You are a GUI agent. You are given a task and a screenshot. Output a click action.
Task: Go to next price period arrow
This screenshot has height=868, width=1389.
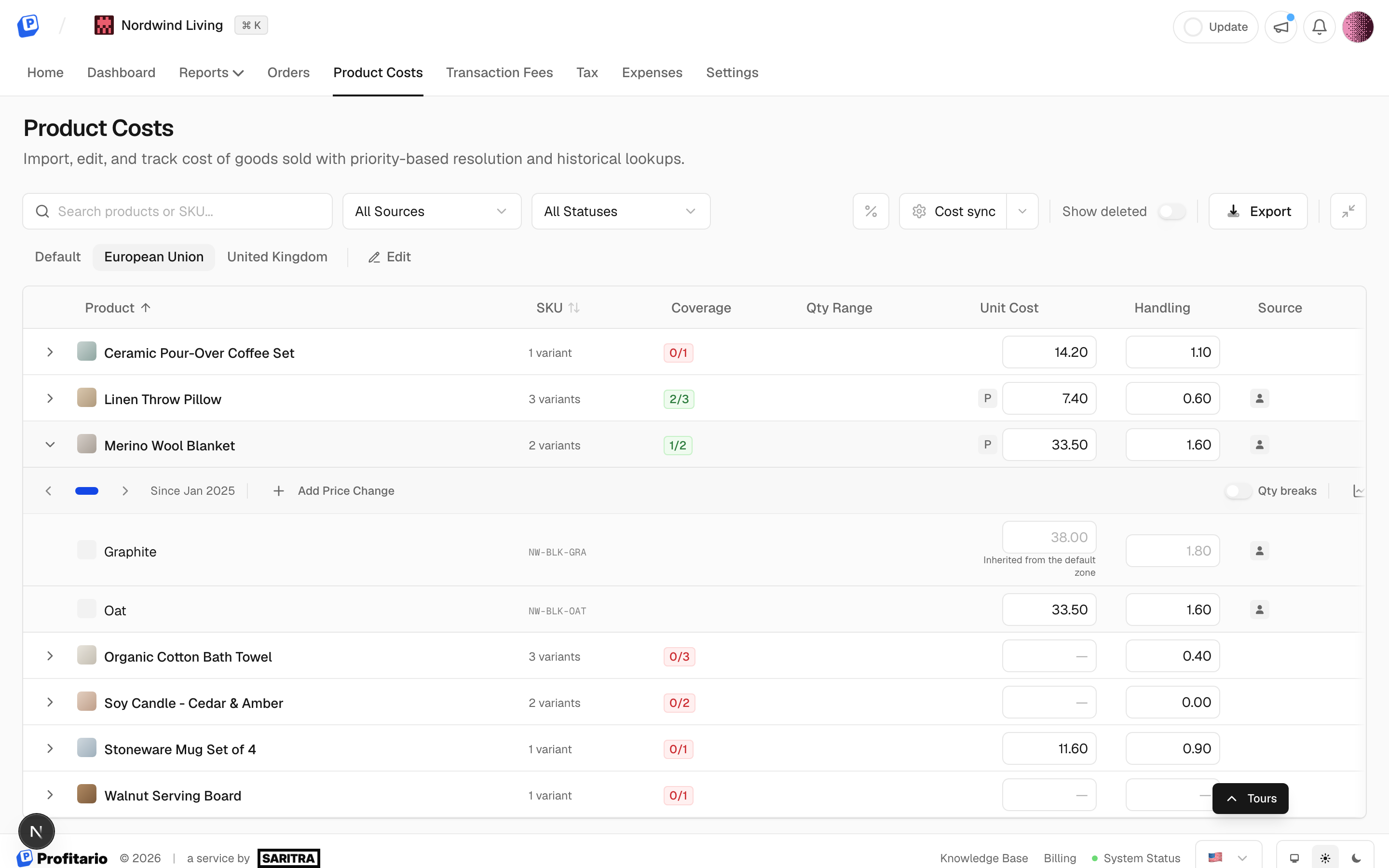[x=125, y=491]
